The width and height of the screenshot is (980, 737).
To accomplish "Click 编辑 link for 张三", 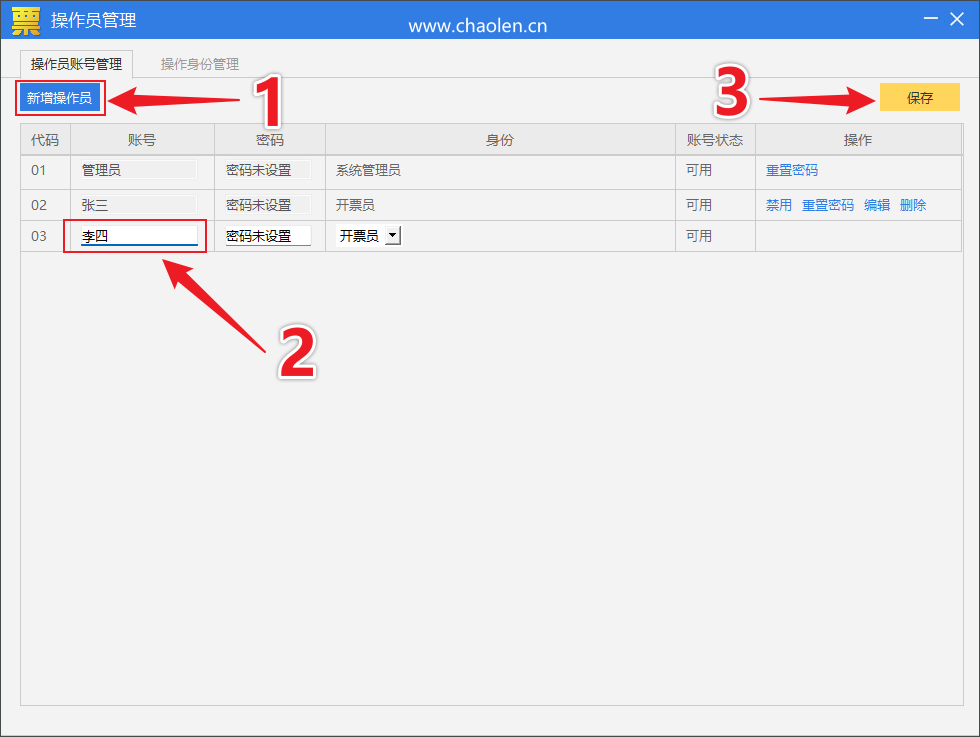I will [877, 205].
